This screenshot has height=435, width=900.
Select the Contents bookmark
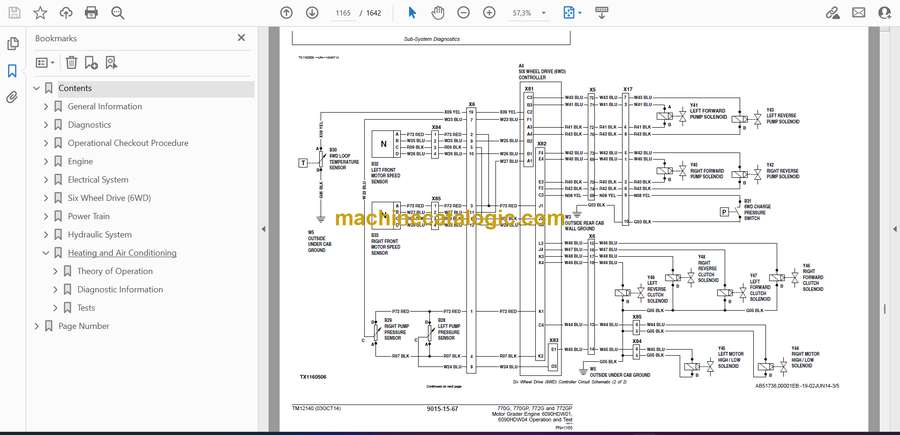[x=75, y=88]
